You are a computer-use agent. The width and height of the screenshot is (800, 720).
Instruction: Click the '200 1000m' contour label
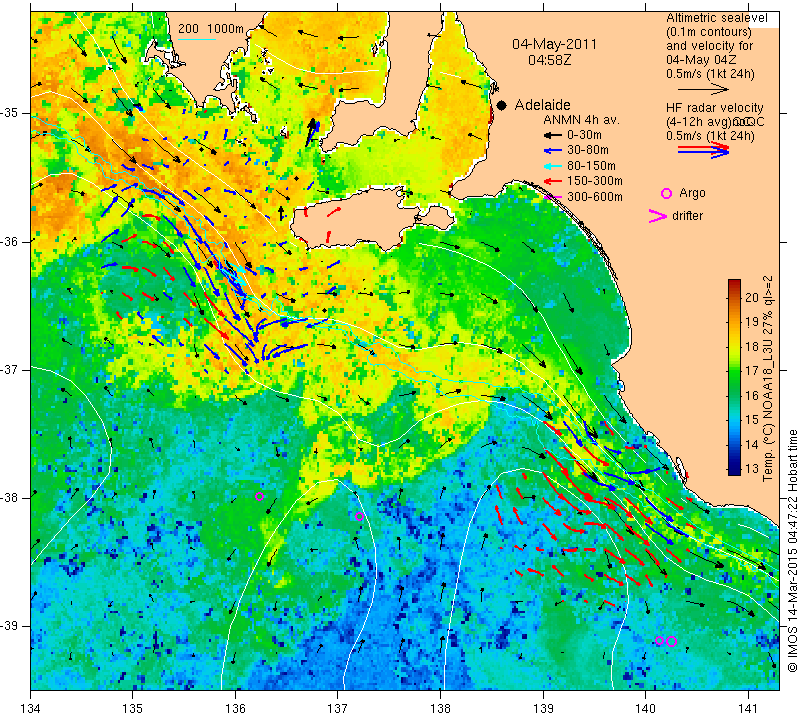pyautogui.click(x=211, y=29)
